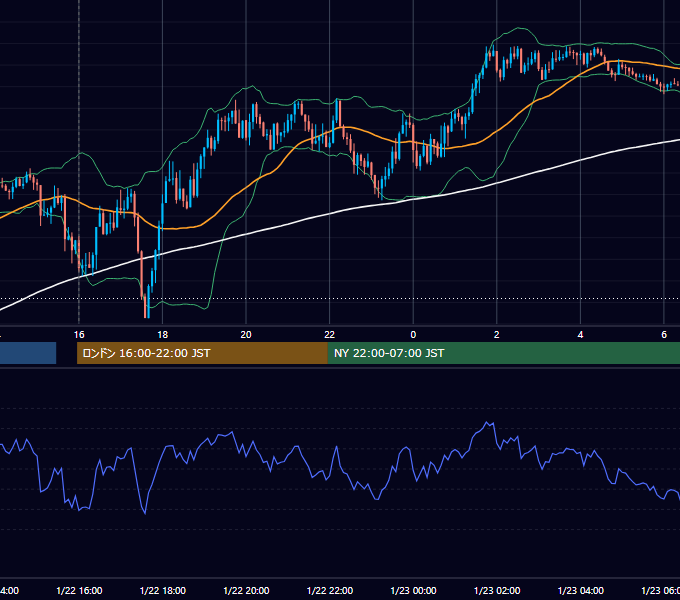Click the 1/22 16:00 date label
Image resolution: width=680 pixels, height=600 pixels.
click(79, 591)
